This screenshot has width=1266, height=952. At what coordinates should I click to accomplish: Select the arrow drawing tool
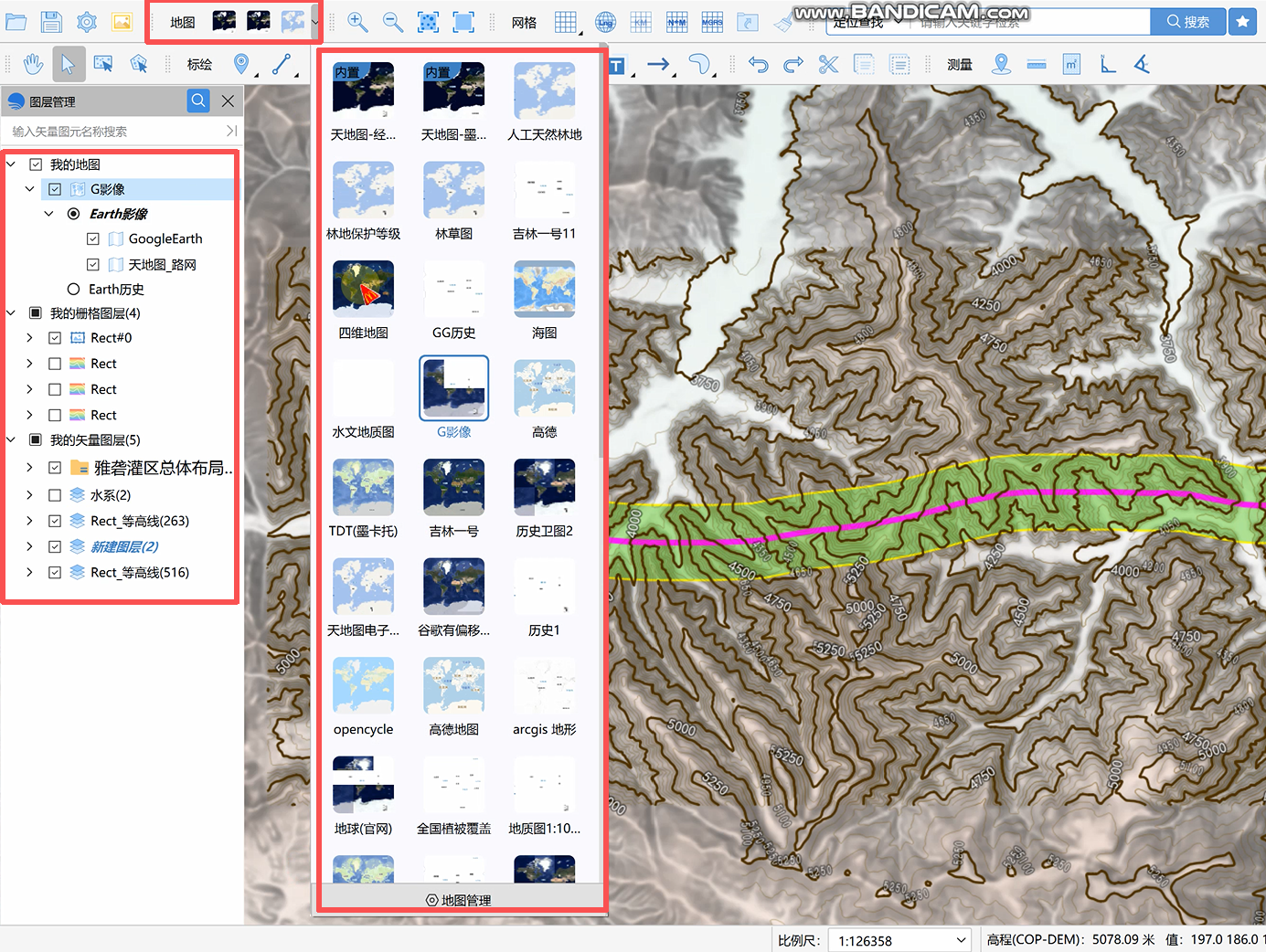[x=658, y=64]
